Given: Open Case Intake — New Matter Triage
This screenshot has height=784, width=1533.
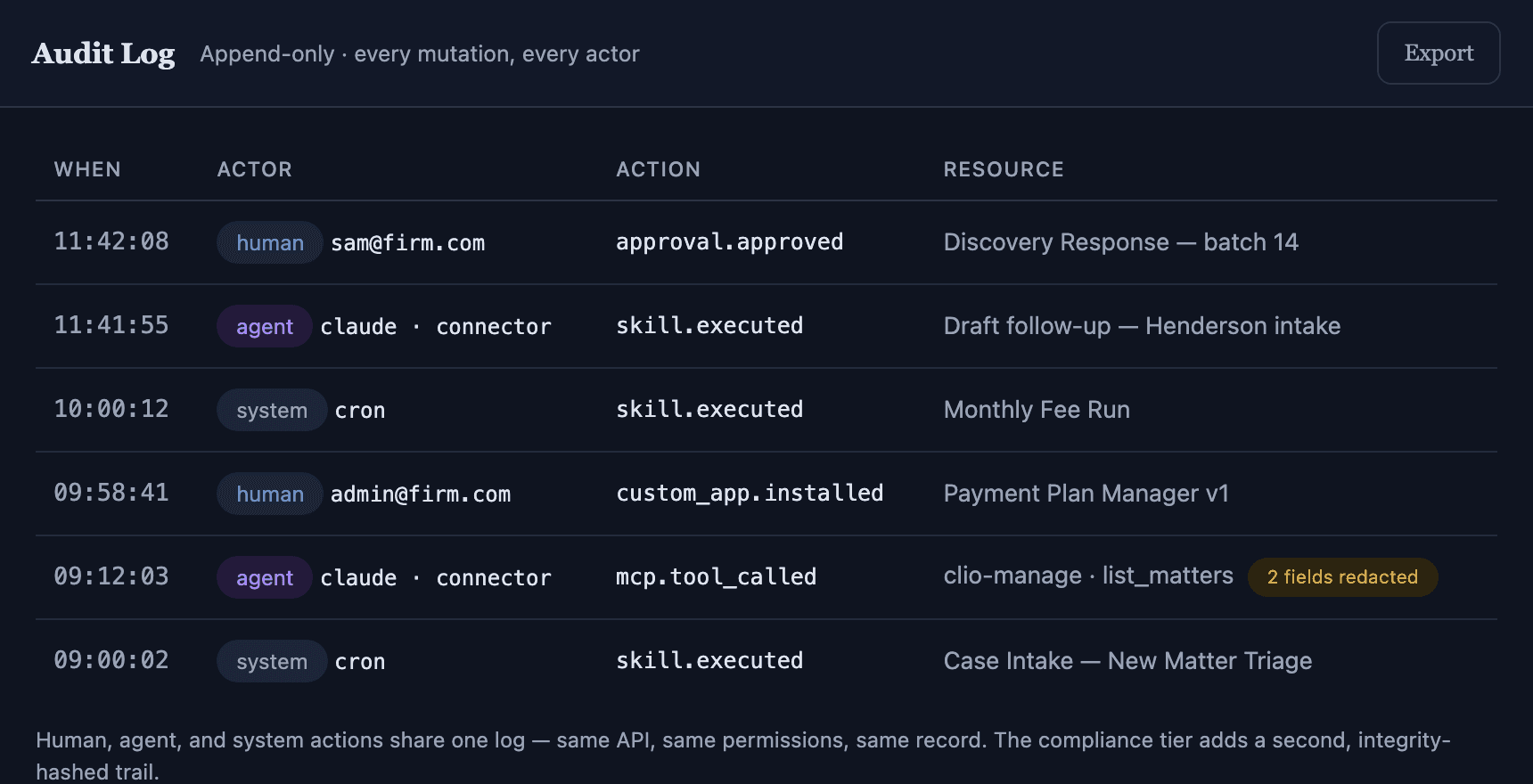Looking at the screenshot, I should (x=1127, y=661).
